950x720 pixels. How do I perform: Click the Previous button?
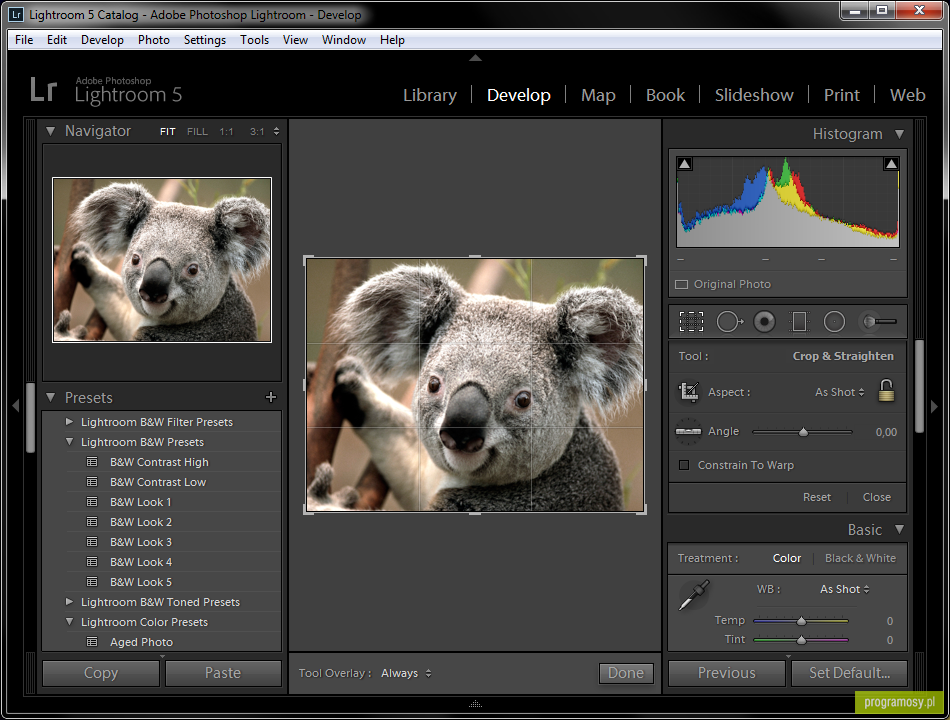click(726, 673)
